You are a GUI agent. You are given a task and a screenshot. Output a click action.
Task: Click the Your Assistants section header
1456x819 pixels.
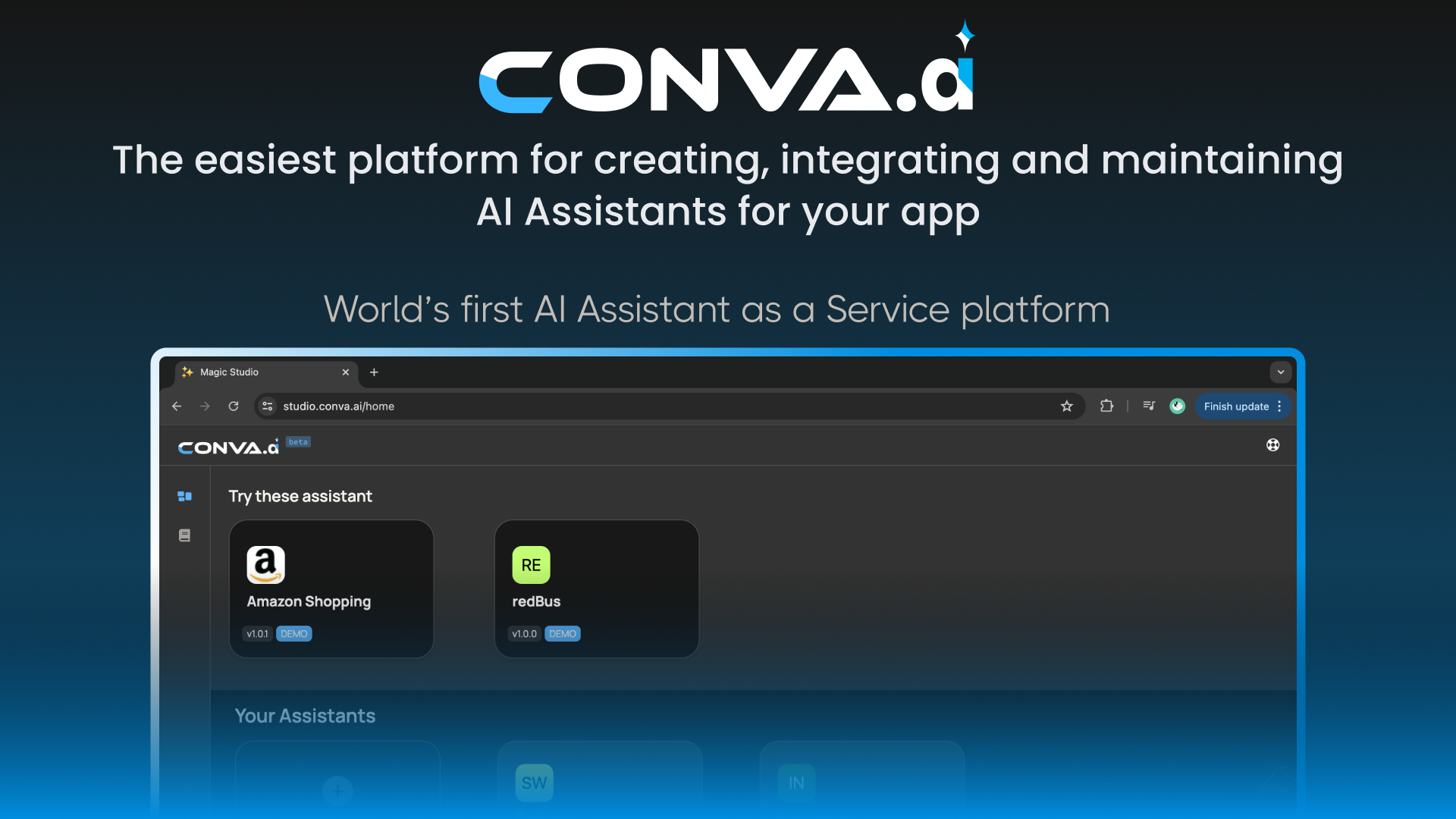(x=305, y=716)
